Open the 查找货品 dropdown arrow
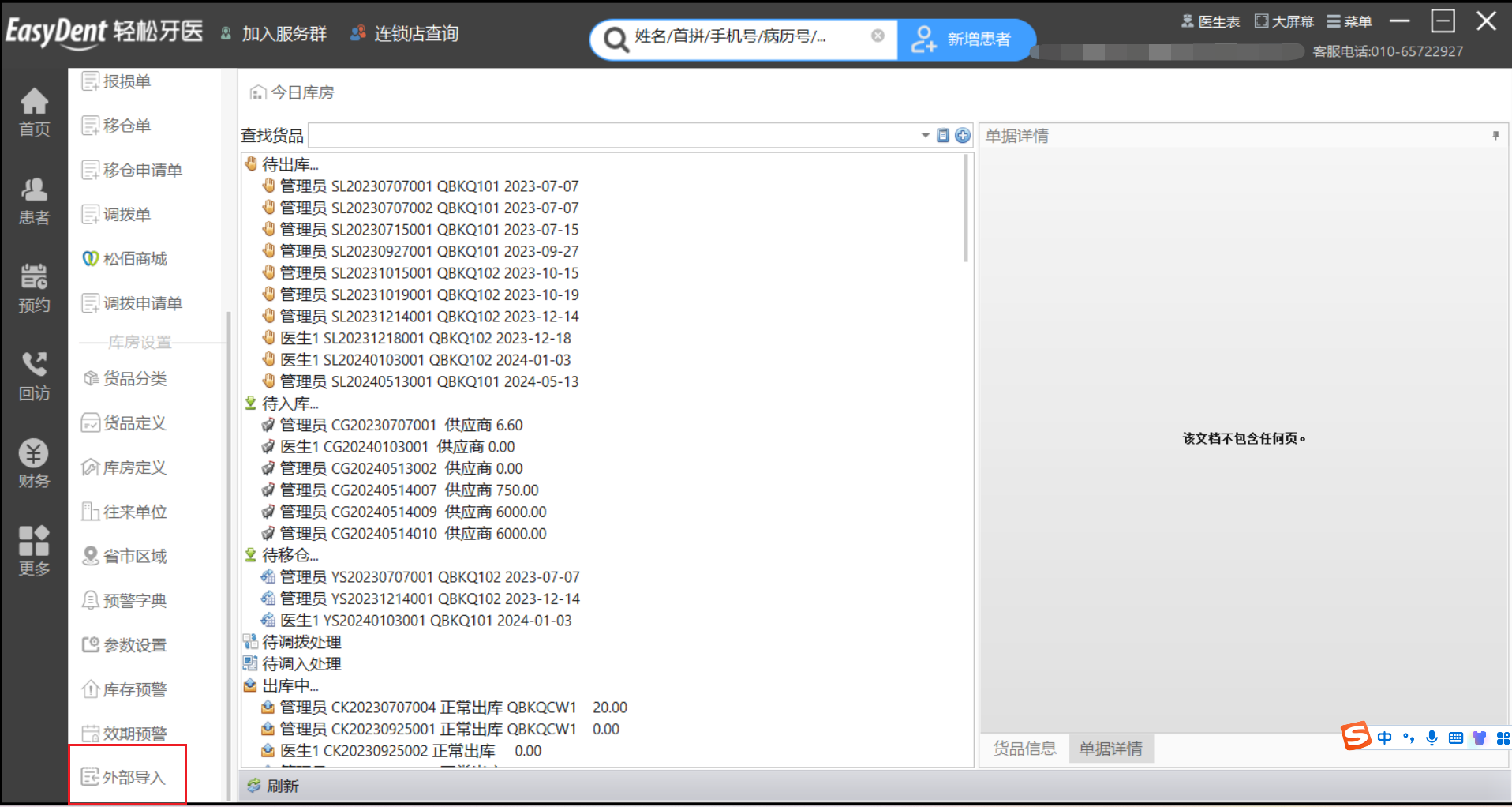1512x807 pixels. 926,136
